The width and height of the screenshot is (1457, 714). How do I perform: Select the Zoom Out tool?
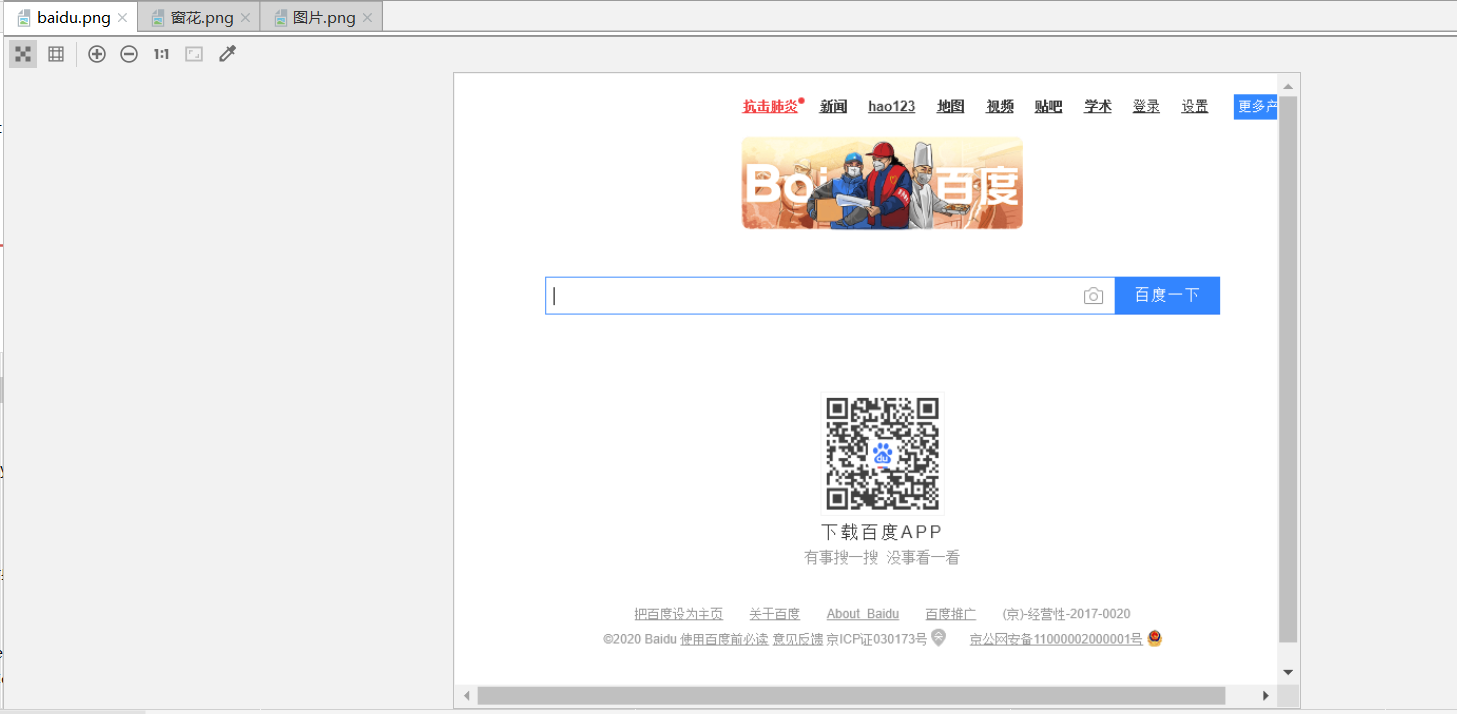[128, 53]
